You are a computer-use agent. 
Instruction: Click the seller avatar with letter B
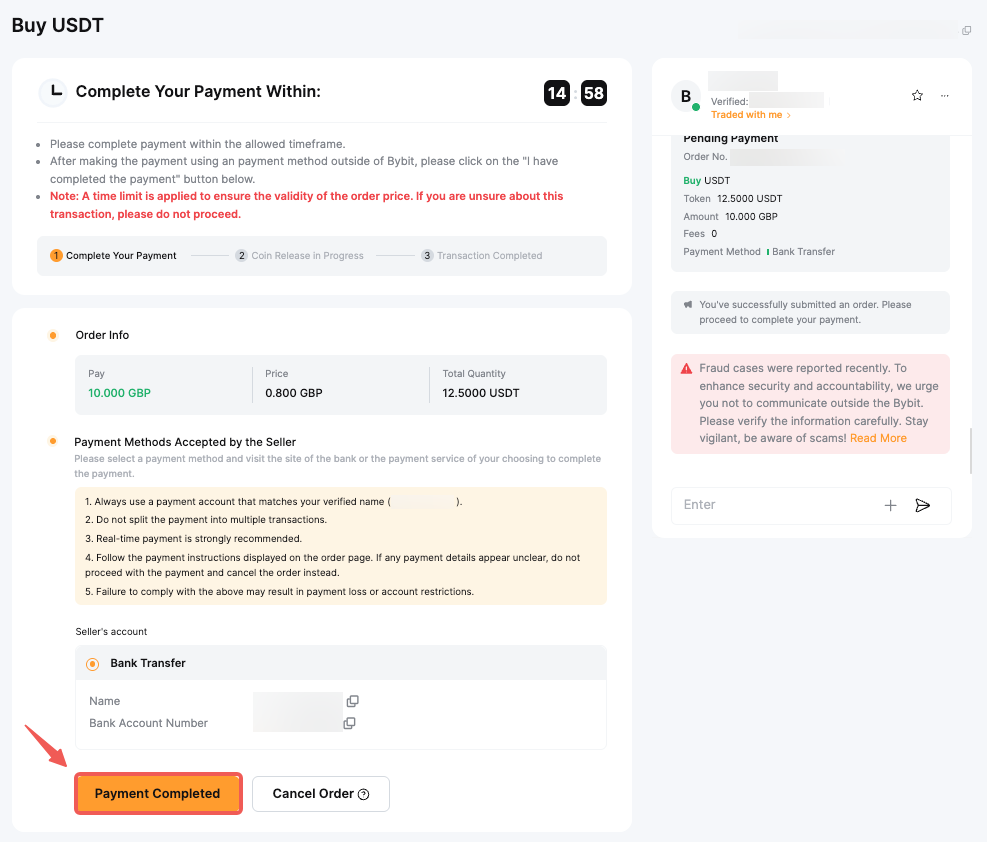(686, 97)
